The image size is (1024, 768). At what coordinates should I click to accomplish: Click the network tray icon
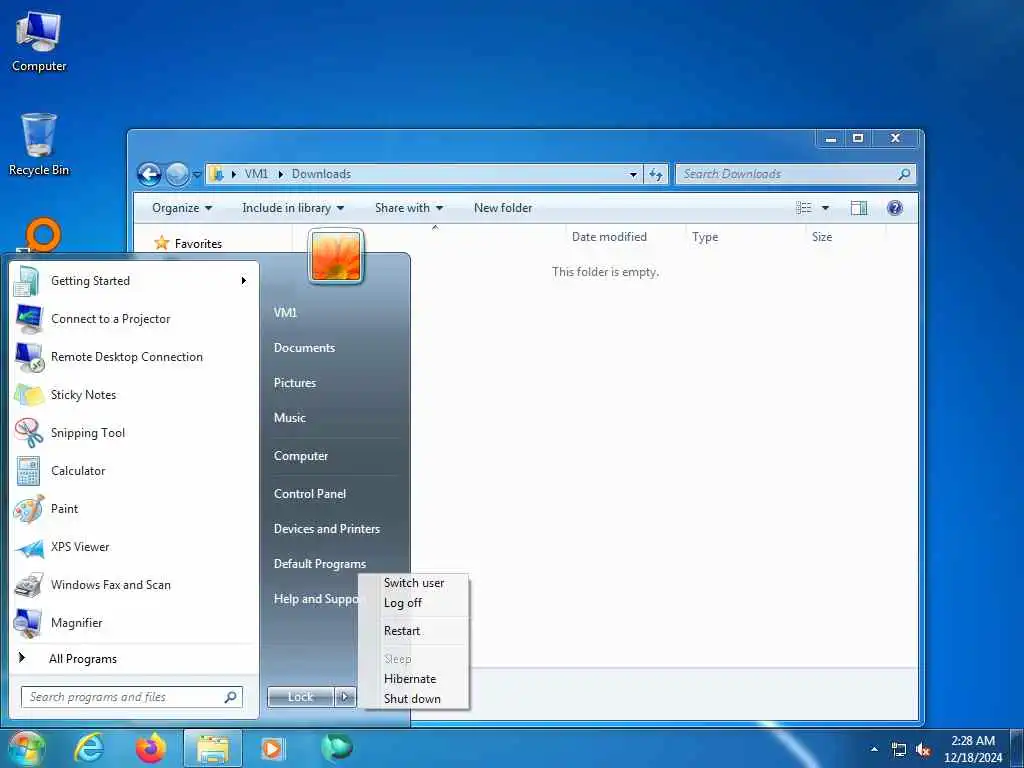[x=899, y=750]
